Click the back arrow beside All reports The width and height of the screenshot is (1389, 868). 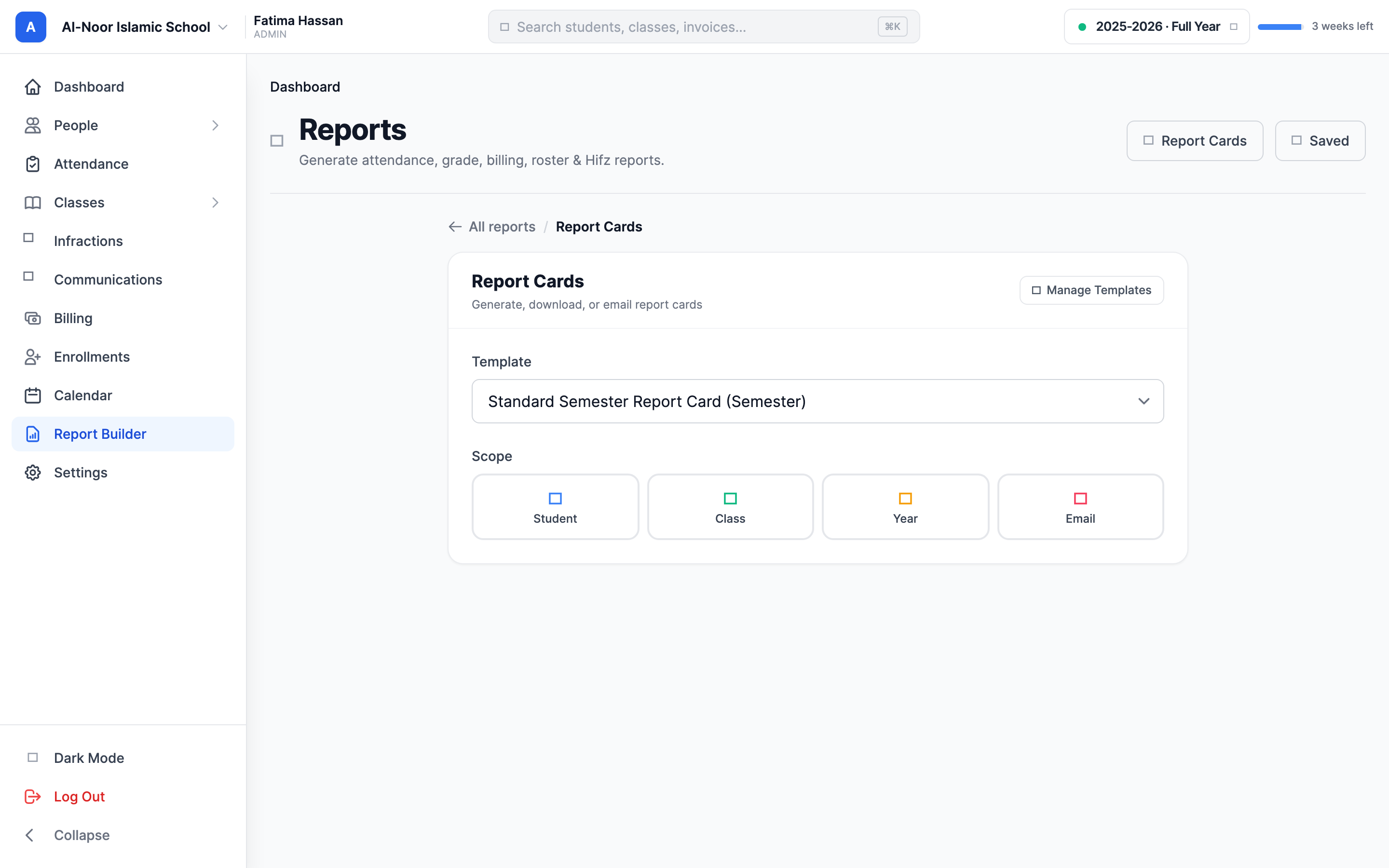point(455,227)
